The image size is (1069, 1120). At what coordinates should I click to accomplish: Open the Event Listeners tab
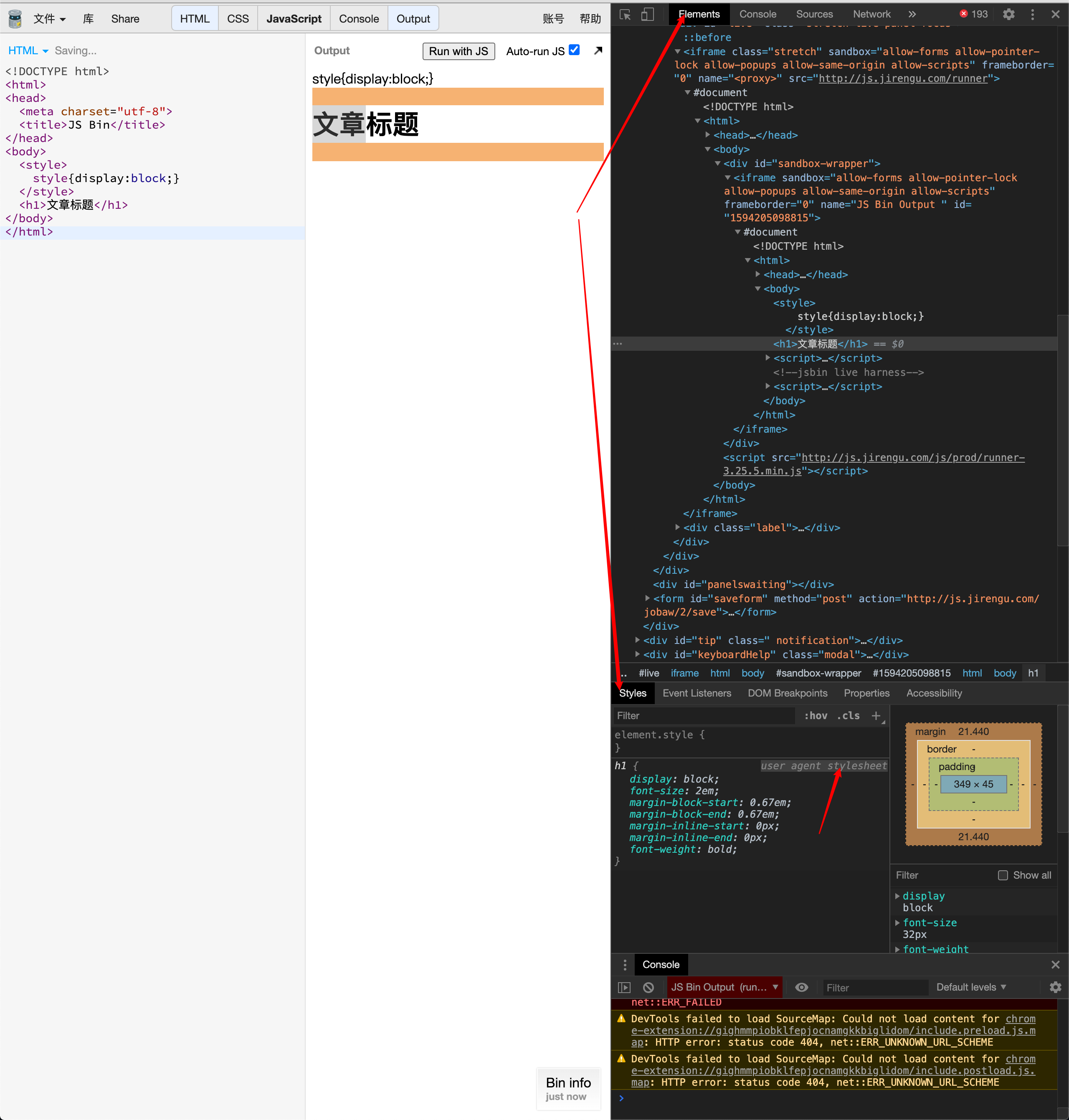697,693
